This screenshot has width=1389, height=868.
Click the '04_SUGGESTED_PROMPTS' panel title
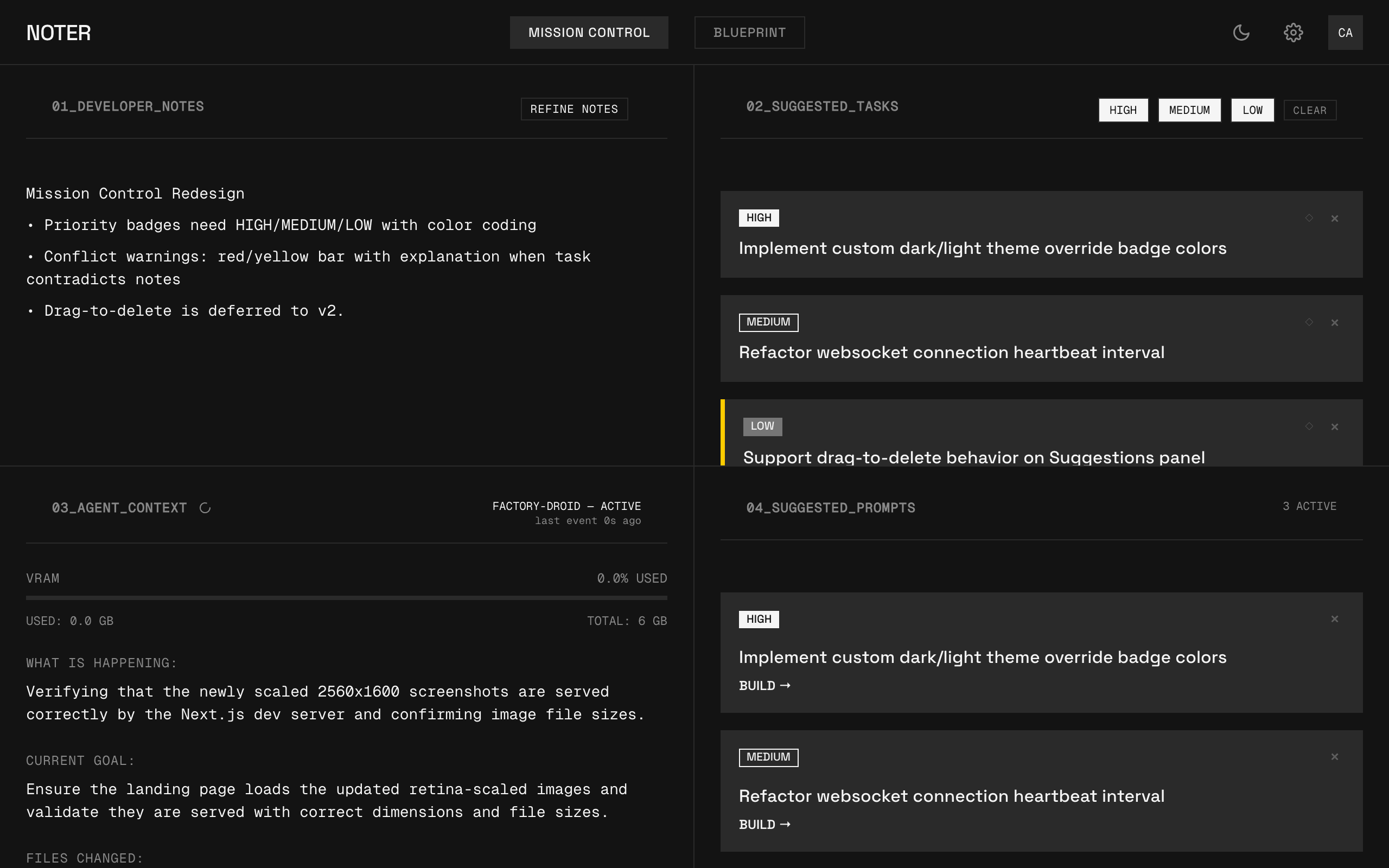tap(831, 508)
